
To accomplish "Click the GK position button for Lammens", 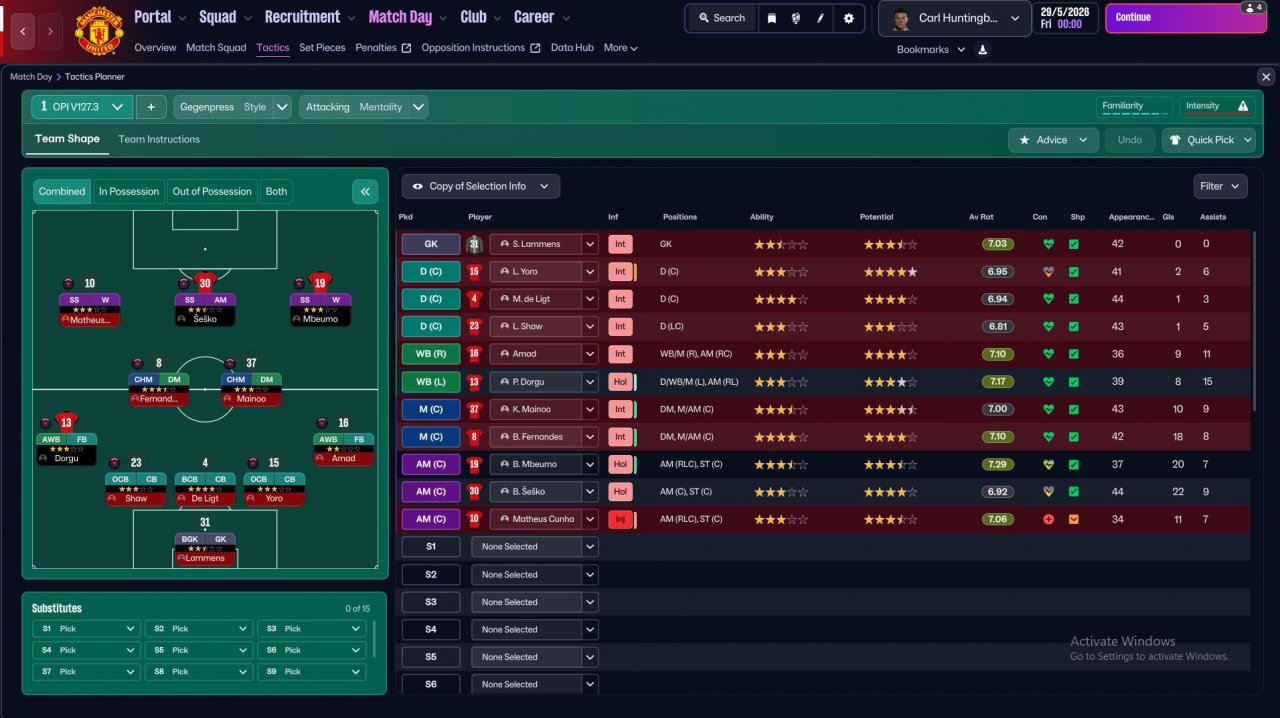I will tap(431, 244).
